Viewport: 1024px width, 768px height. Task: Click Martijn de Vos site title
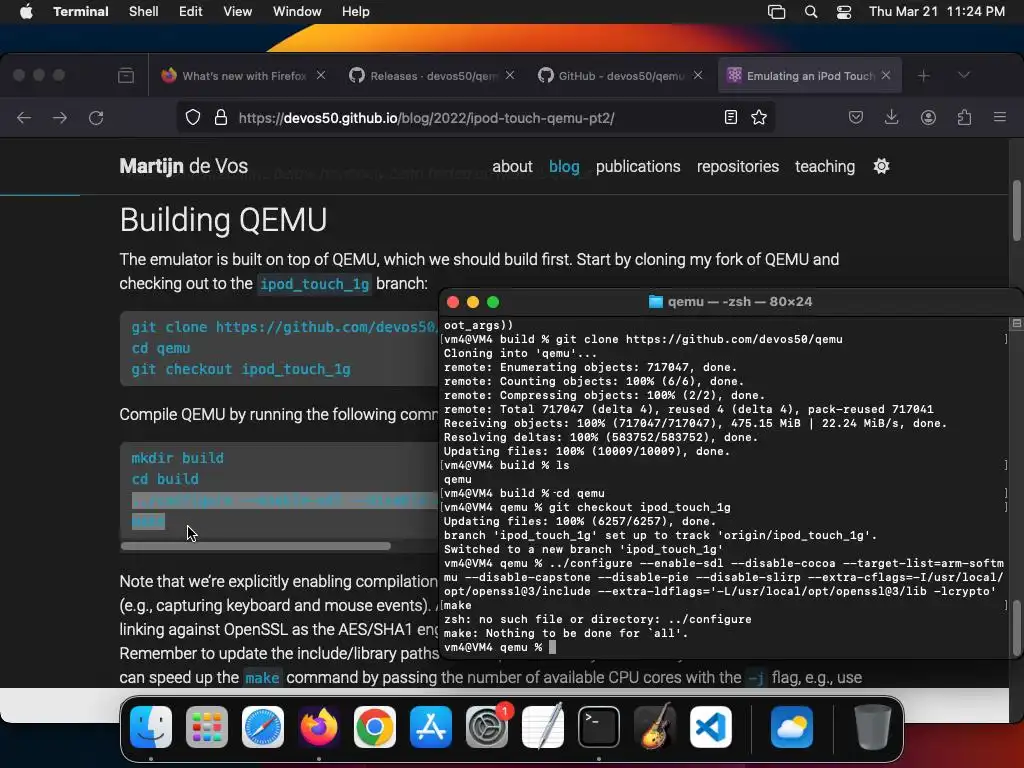pos(184,166)
